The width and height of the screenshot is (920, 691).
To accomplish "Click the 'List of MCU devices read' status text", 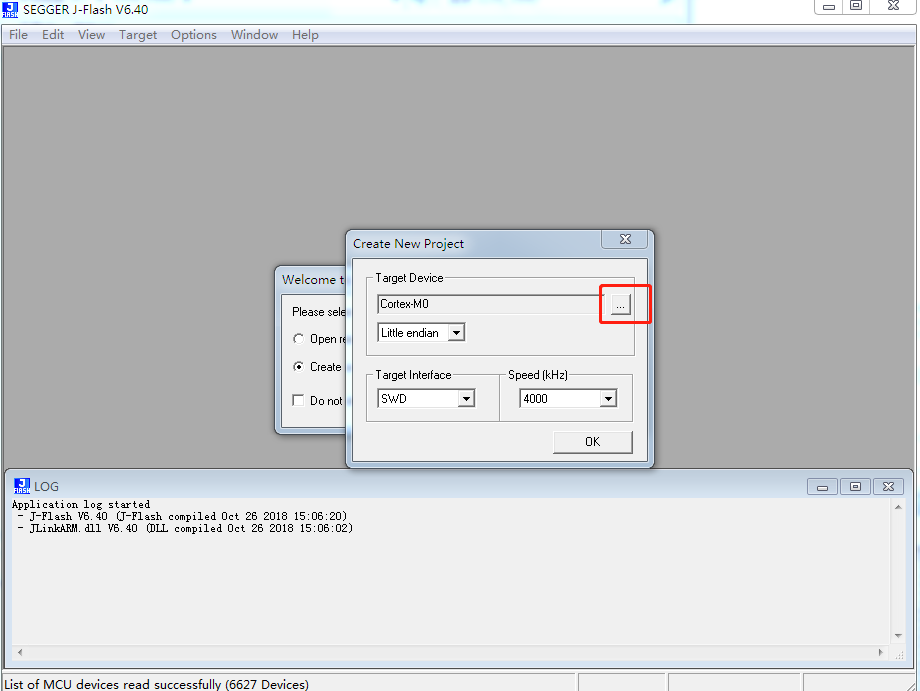I will tap(156, 684).
